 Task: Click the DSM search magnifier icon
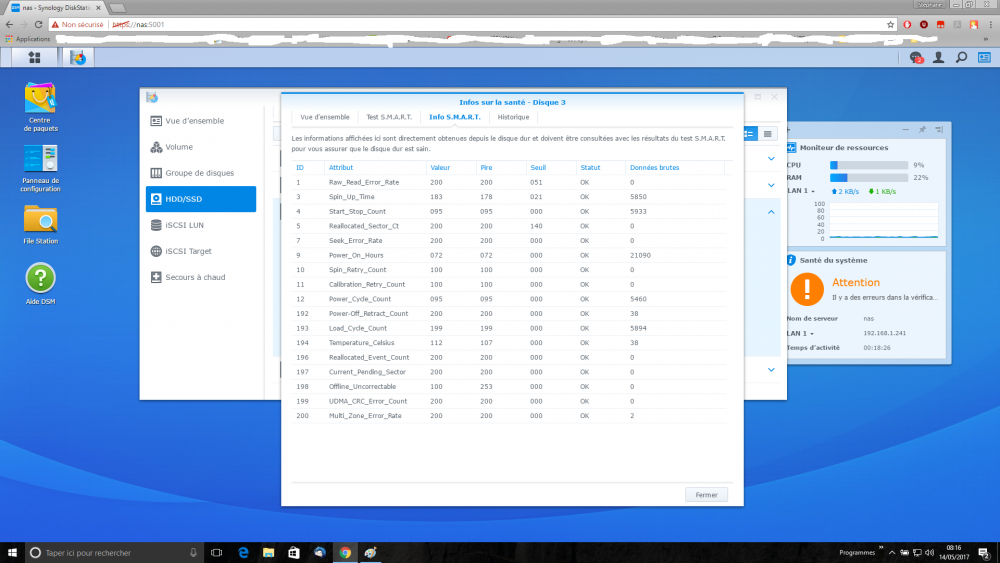click(x=961, y=58)
